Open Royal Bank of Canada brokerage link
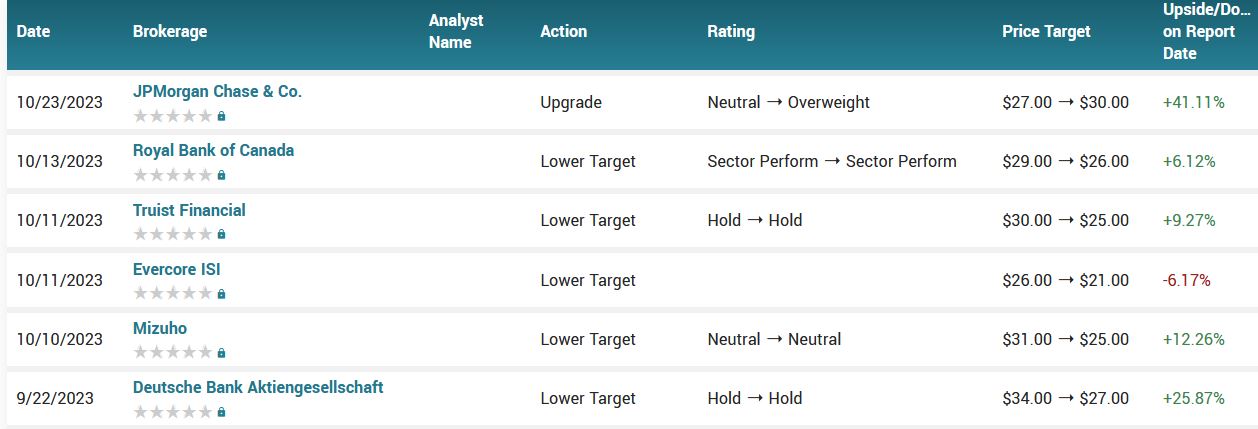 click(x=213, y=151)
